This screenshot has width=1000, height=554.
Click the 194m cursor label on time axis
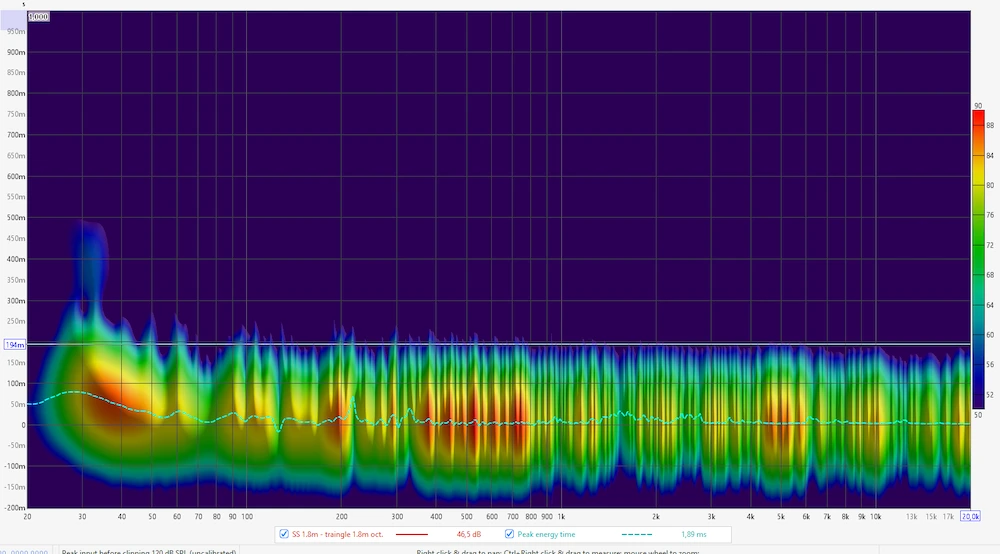15,345
